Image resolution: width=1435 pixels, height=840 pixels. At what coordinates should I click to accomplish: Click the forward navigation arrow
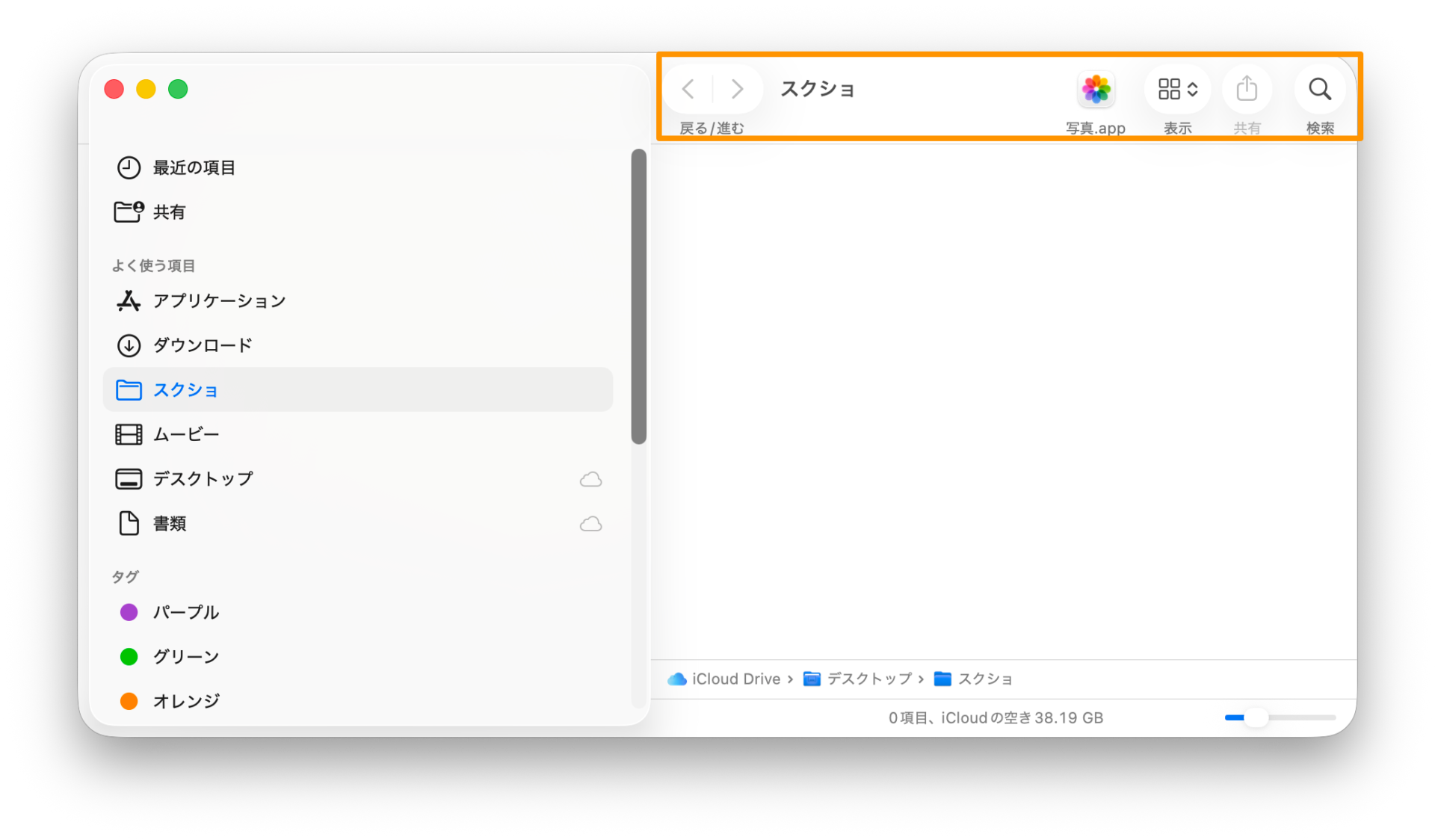(x=737, y=89)
